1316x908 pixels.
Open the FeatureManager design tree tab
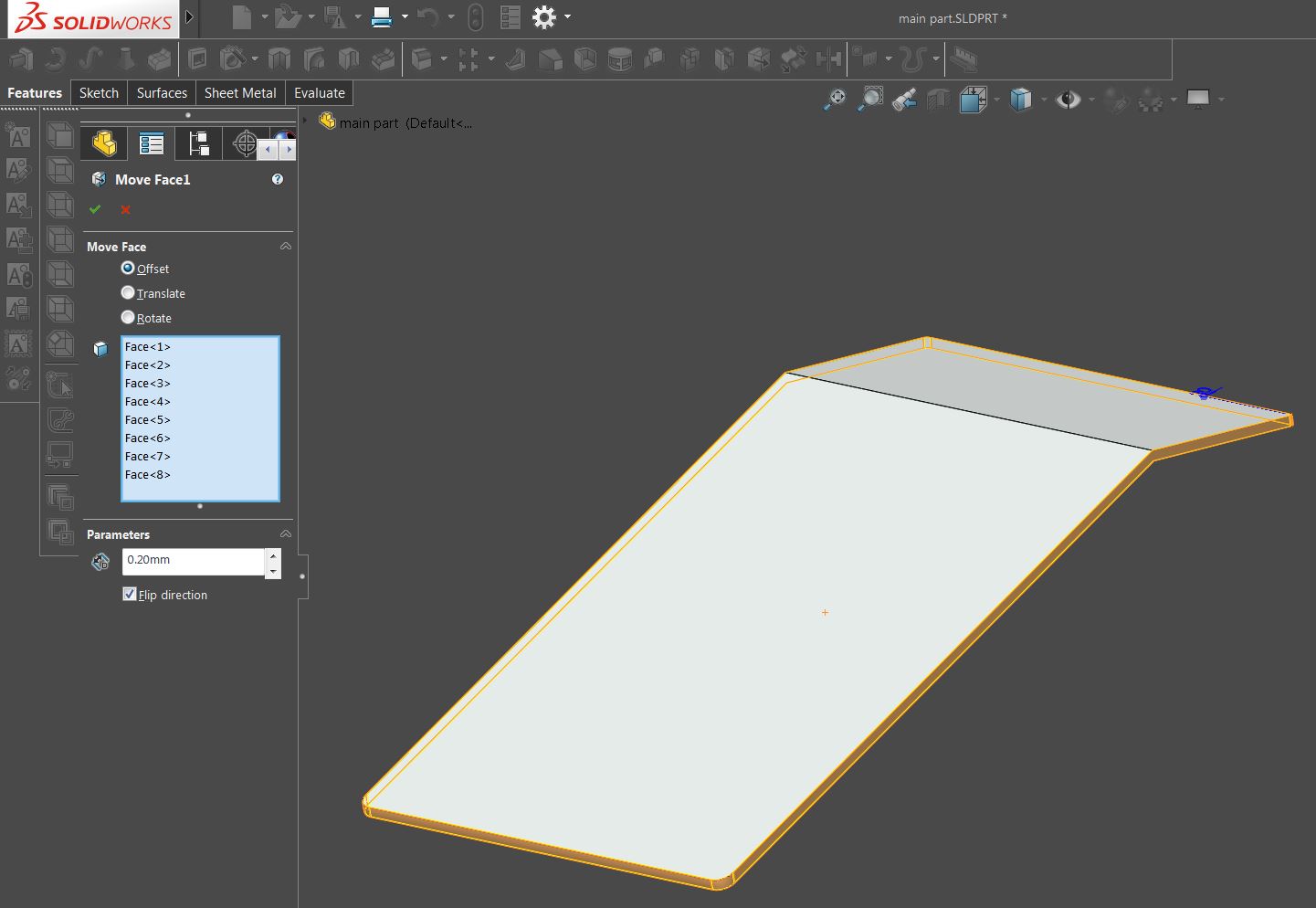(104, 143)
